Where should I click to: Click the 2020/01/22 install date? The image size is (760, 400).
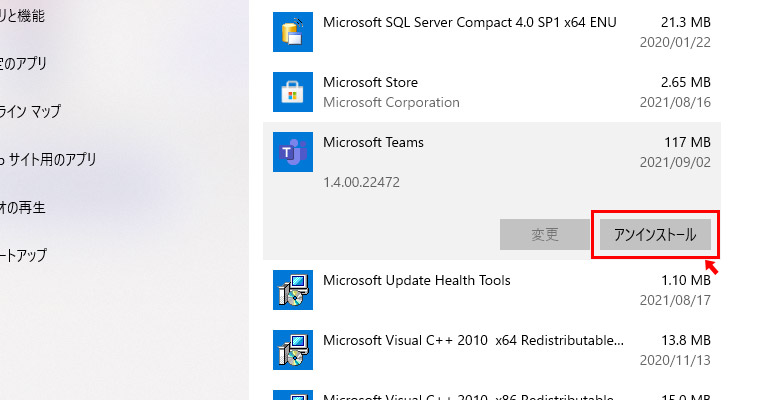pyautogui.click(x=675, y=43)
